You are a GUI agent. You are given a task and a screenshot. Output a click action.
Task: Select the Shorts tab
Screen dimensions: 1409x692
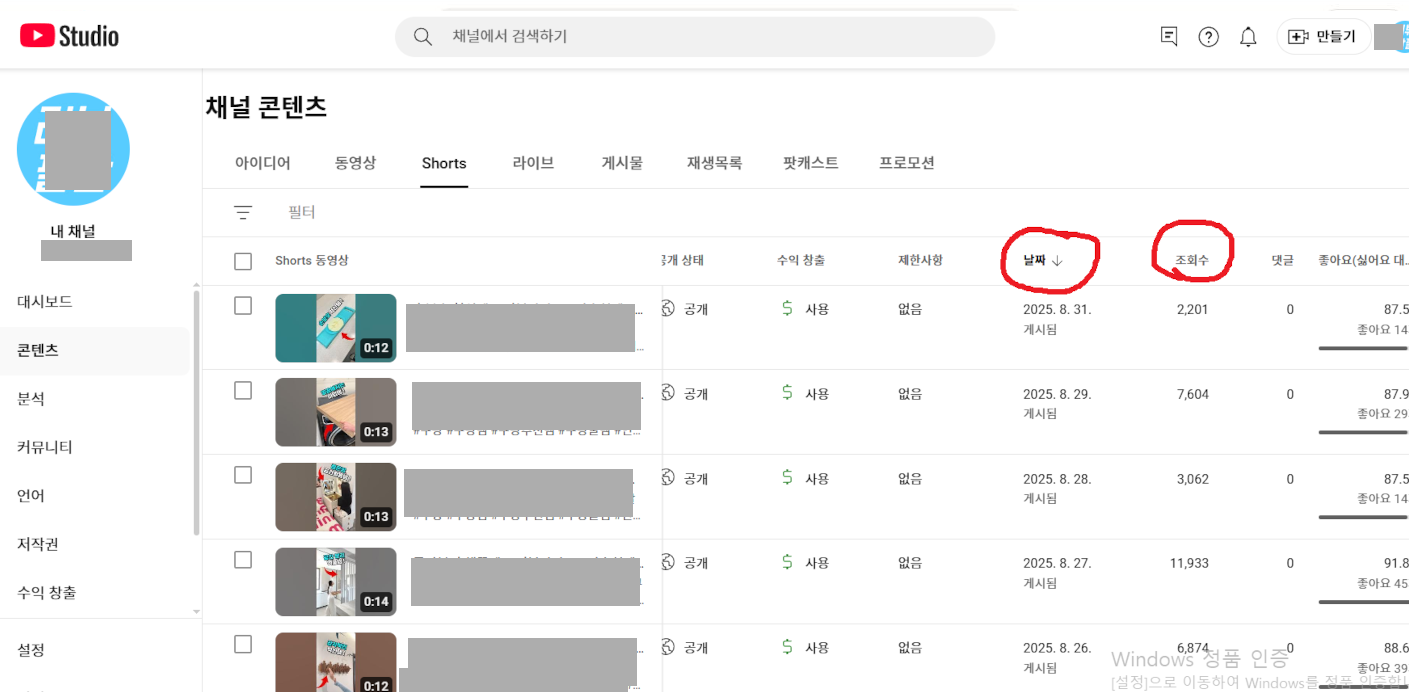444,163
